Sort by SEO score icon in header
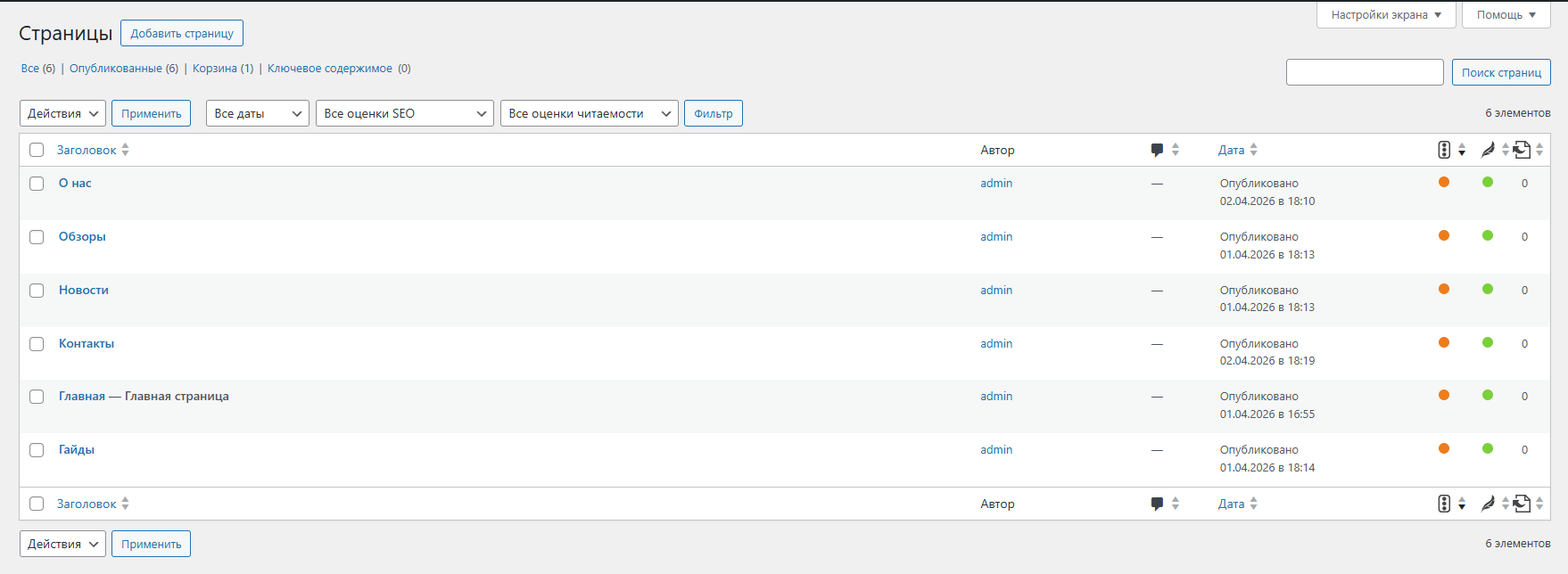The height and width of the screenshot is (574, 1568). point(1444,150)
